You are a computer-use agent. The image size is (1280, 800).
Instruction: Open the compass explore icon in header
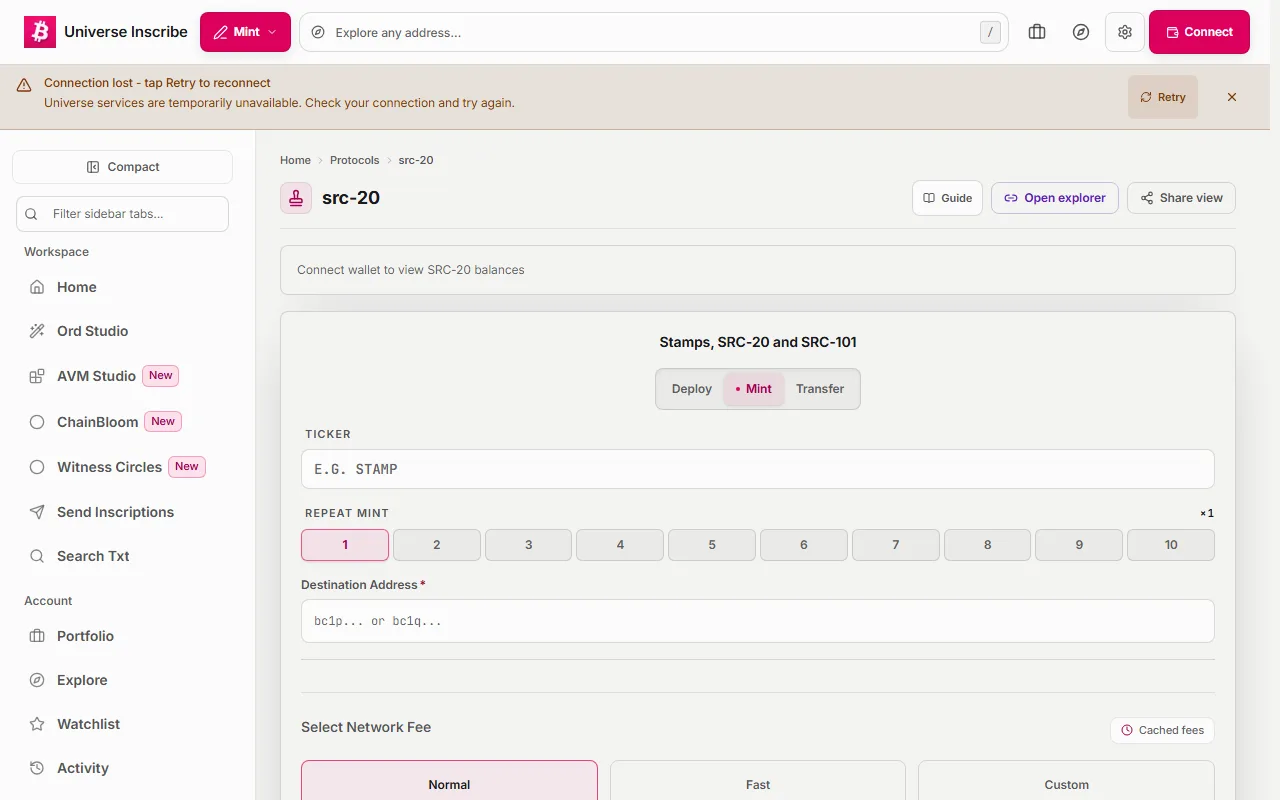(x=1081, y=32)
